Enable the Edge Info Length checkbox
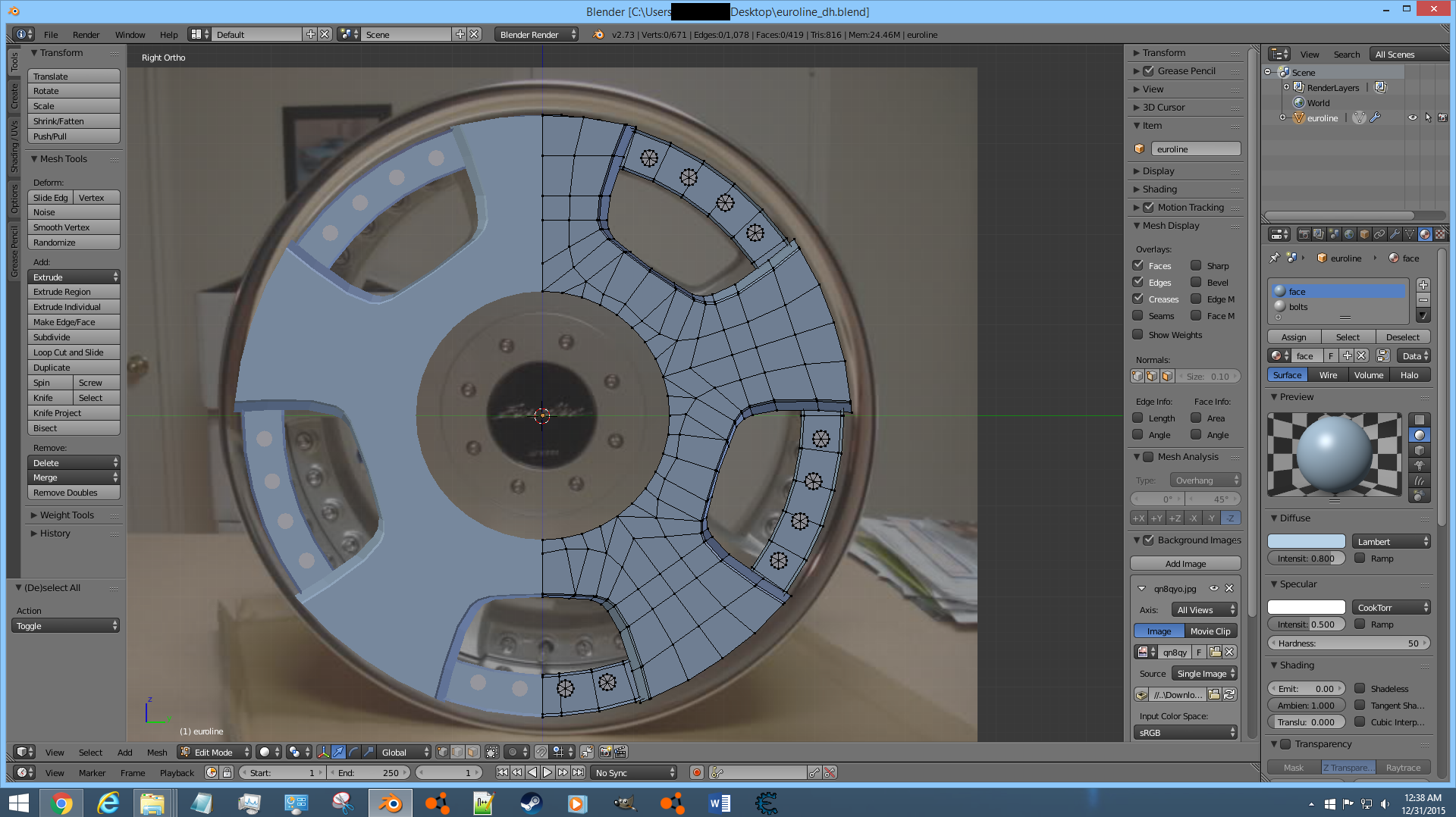Screen dimensions: 1456x817 tap(1137, 418)
